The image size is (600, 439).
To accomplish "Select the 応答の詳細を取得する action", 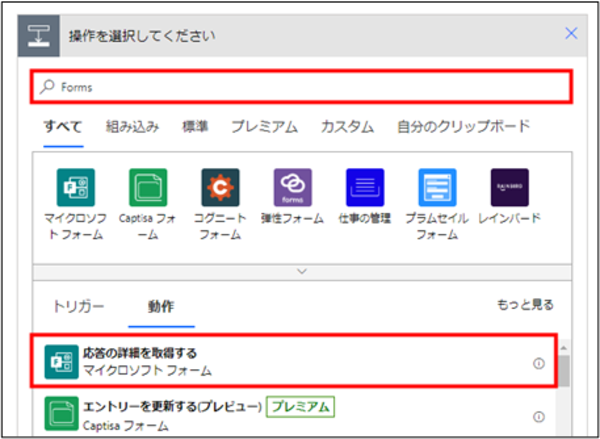I will [294, 361].
